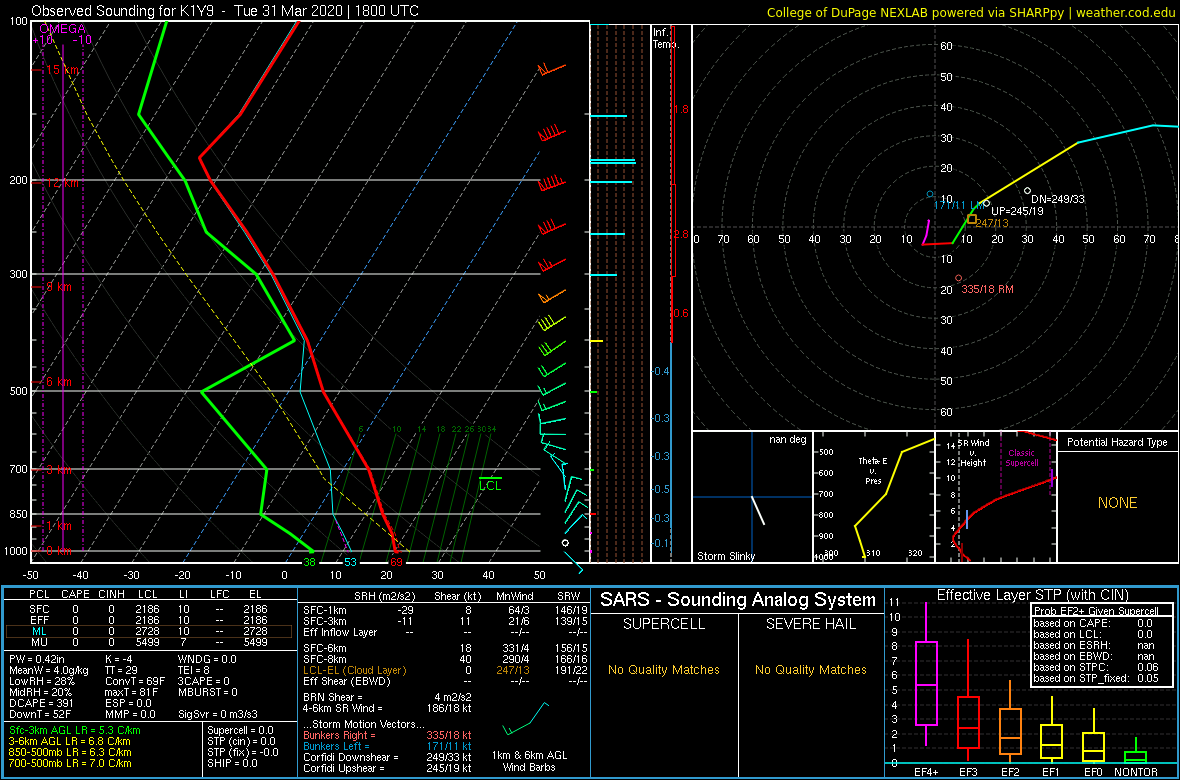Click the NONE hazard type text
Screen dimensions: 1180x780
tap(1118, 503)
